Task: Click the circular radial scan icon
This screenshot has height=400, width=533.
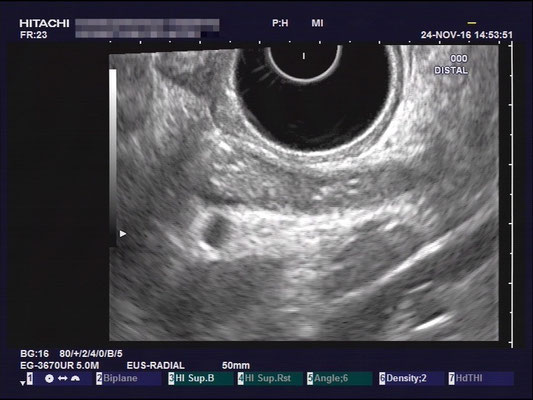Action: (49, 379)
